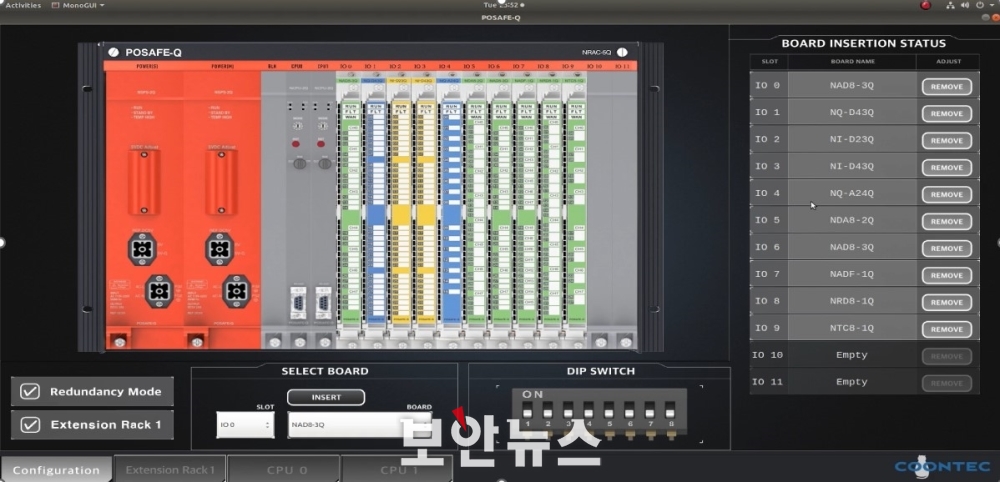Open the system power menu arrow
This screenshot has height=482, width=1000.
[992, 5]
